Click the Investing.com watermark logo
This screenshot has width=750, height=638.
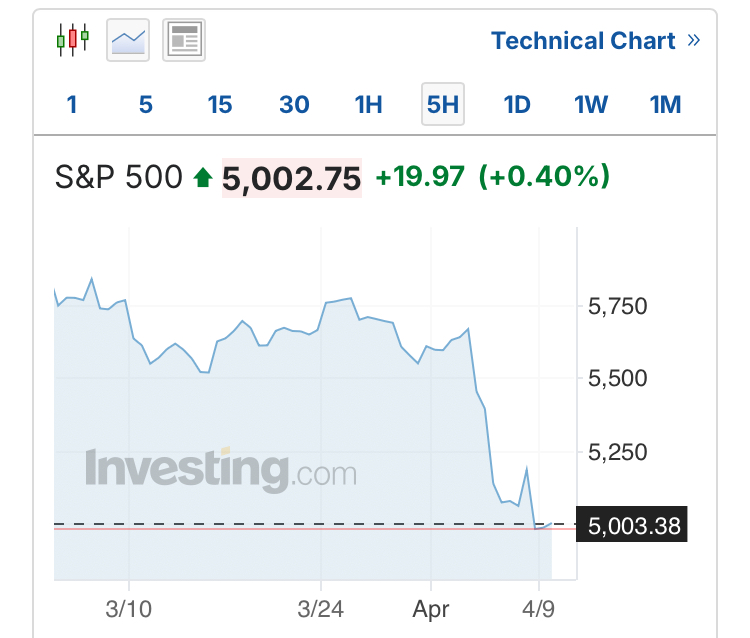(x=221, y=470)
